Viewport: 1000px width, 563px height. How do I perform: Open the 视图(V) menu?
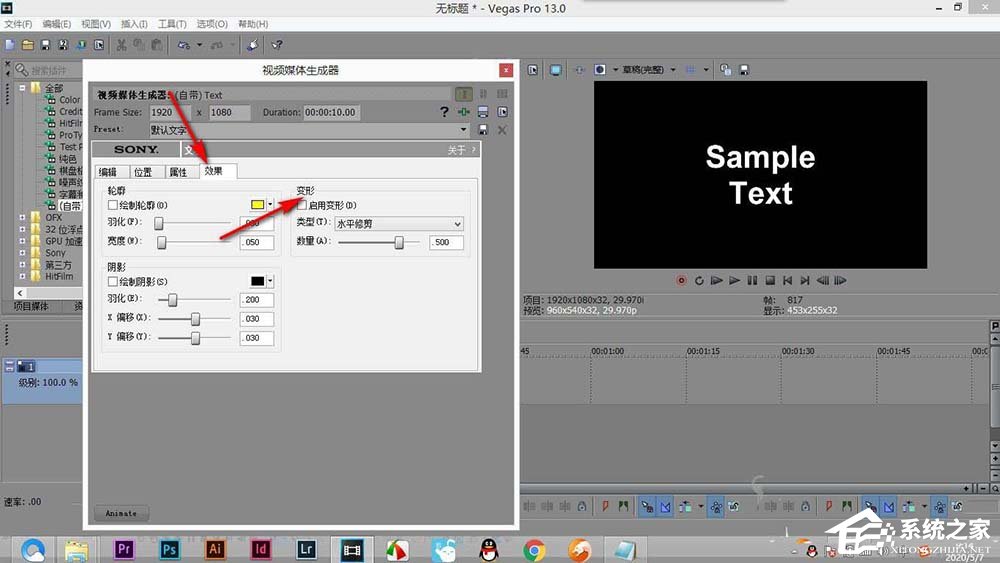[x=96, y=24]
